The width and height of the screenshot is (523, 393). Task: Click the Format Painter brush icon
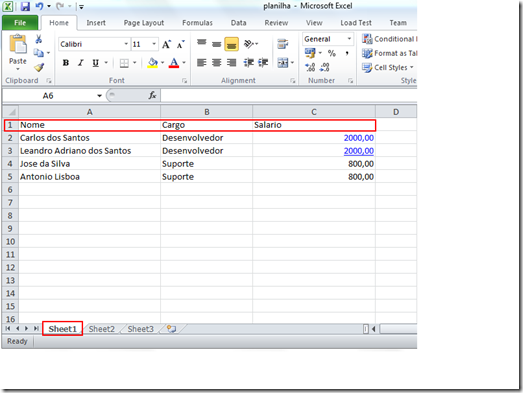point(39,68)
